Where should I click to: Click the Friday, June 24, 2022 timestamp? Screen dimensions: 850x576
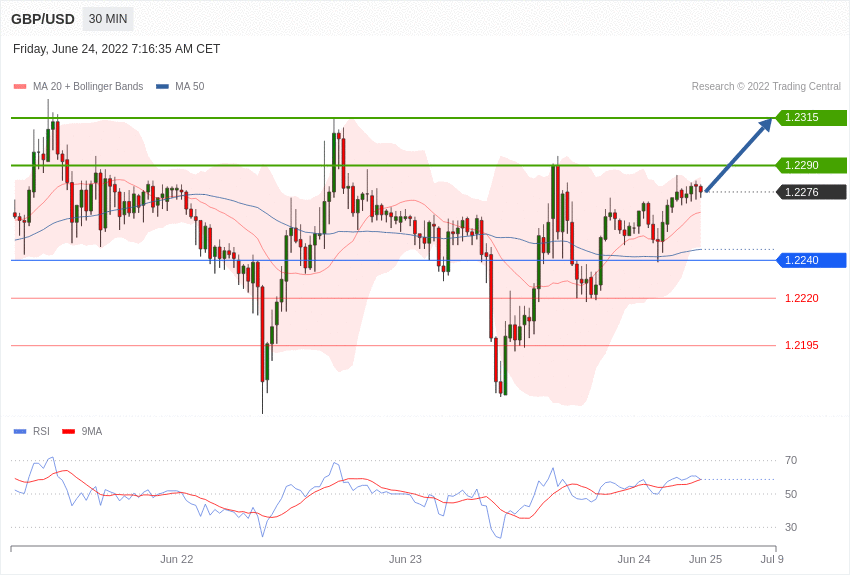pos(117,49)
